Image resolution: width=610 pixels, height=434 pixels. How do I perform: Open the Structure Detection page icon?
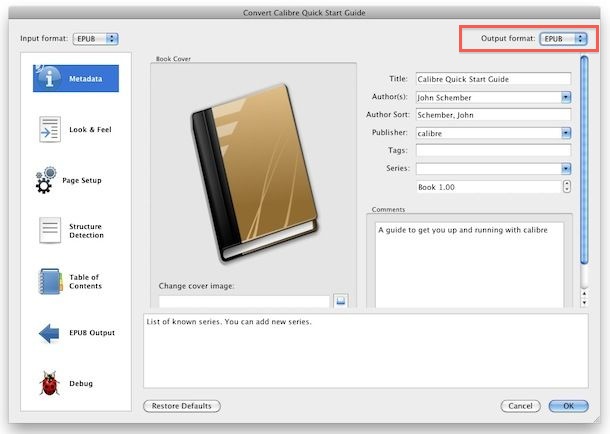(50, 231)
